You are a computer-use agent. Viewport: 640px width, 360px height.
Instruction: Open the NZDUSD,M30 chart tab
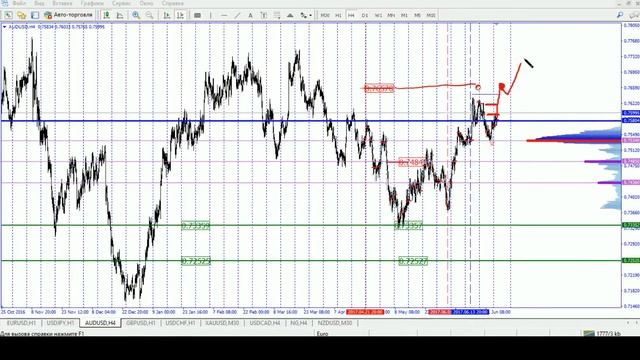pos(335,323)
